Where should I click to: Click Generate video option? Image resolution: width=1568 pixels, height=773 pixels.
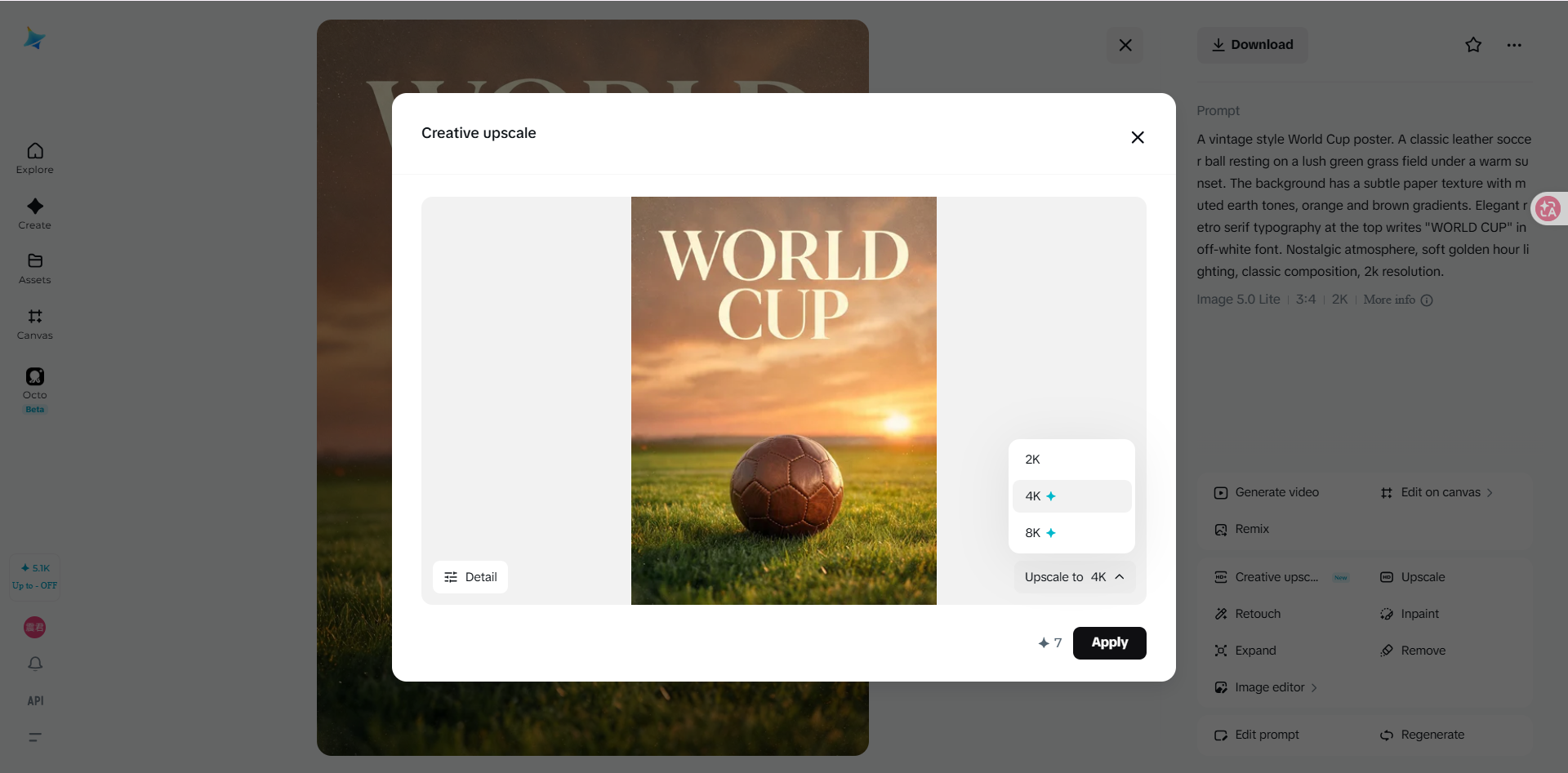(x=1267, y=492)
